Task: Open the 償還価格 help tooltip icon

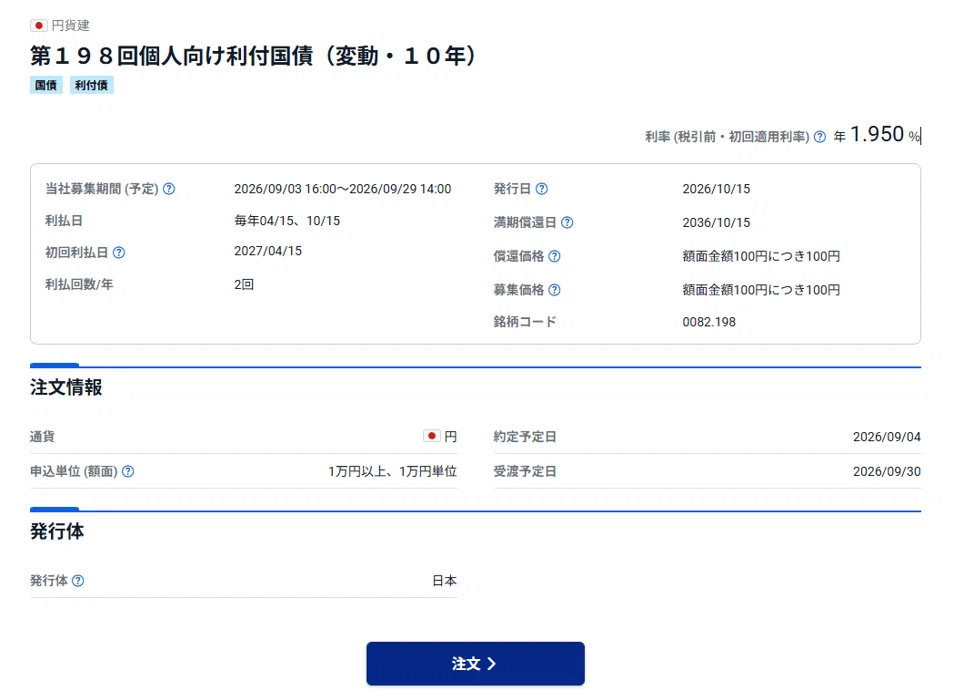Action: [x=554, y=256]
